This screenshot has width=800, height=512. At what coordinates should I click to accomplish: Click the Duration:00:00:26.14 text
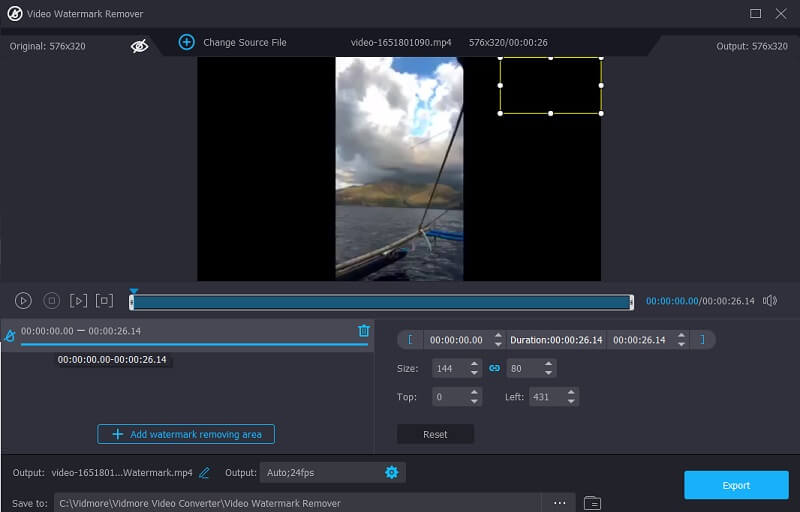click(556, 340)
